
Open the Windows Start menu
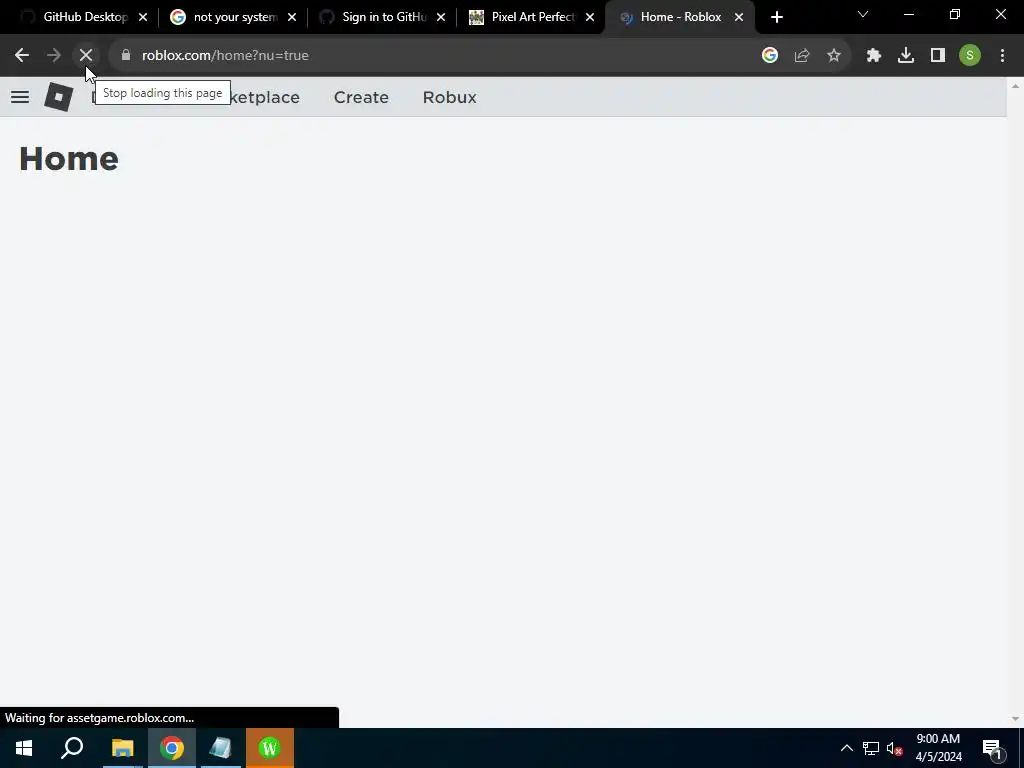[x=24, y=748]
